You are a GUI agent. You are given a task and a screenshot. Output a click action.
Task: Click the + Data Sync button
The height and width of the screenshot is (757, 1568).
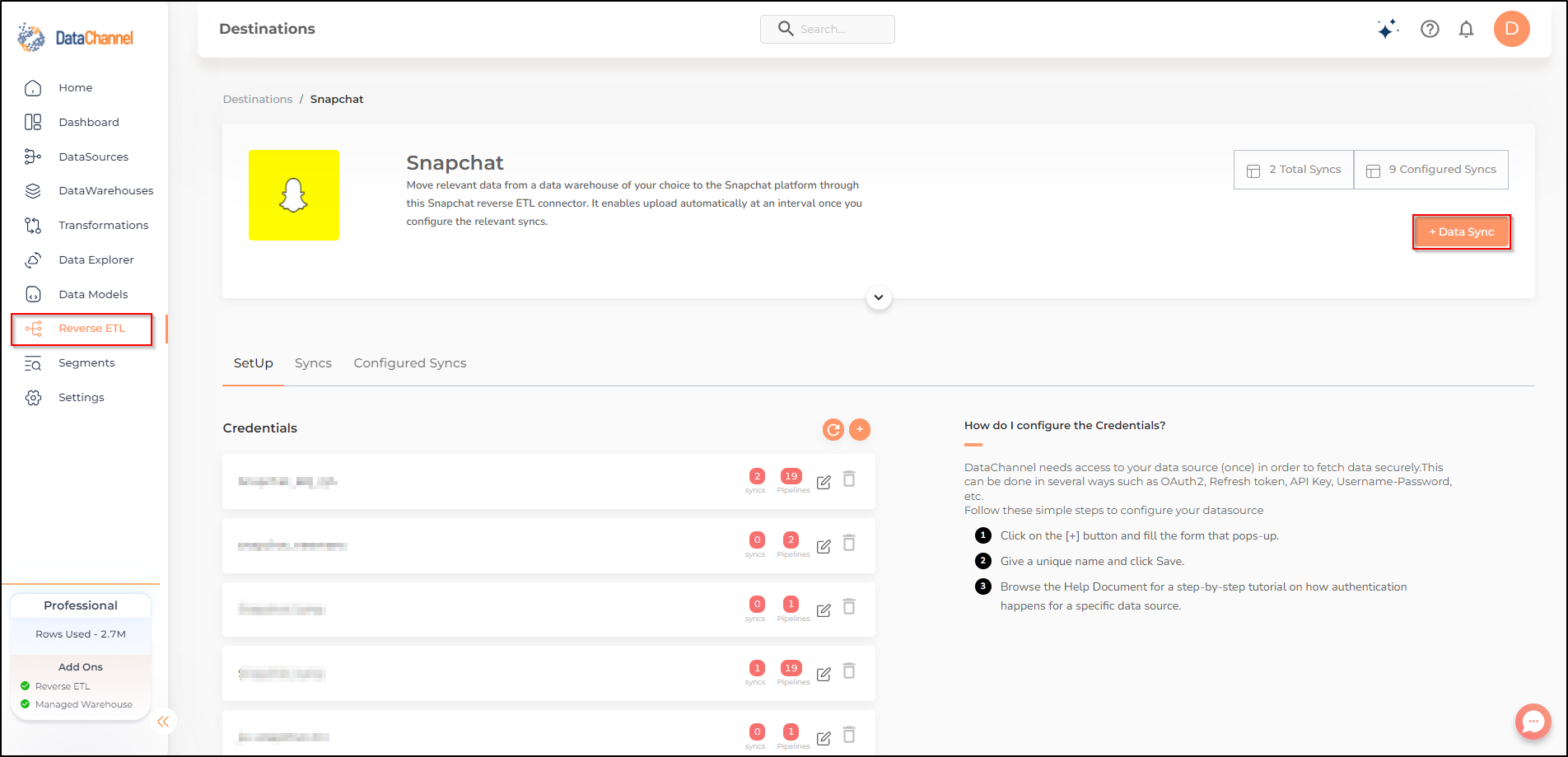pyautogui.click(x=1462, y=232)
